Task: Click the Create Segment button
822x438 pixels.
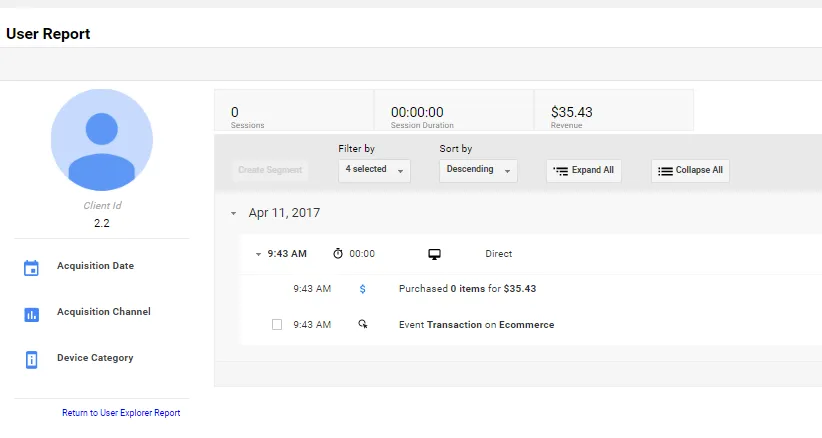Action: (x=270, y=170)
